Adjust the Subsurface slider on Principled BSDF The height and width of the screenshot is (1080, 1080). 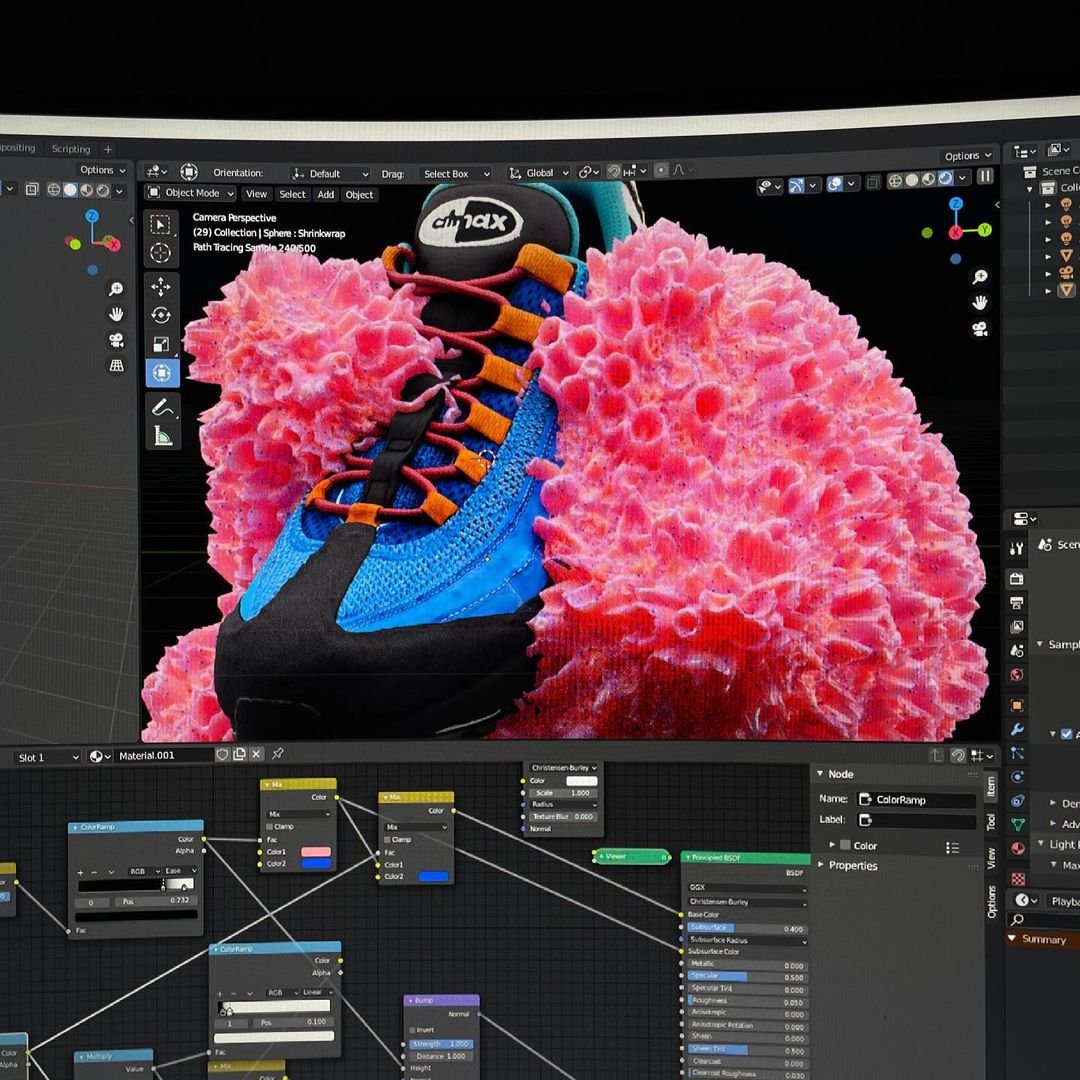747,928
